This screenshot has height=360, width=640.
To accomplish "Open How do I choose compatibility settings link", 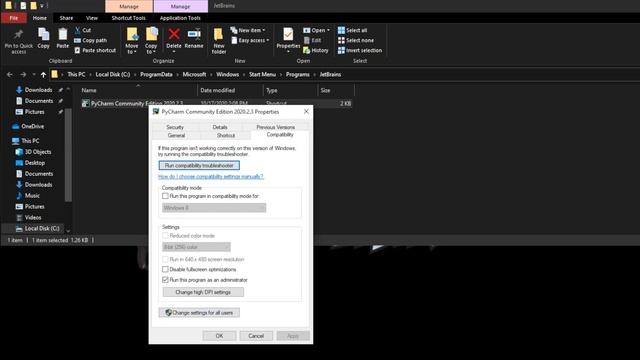I will pos(211,177).
